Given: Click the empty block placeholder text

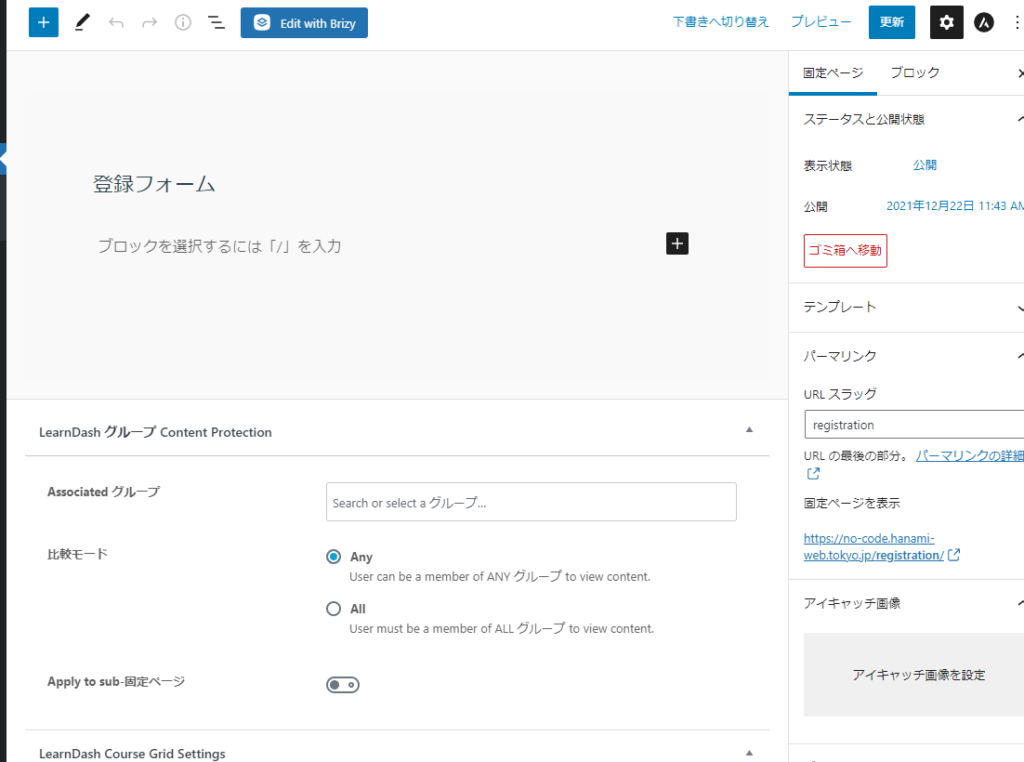Looking at the screenshot, I should (219, 246).
